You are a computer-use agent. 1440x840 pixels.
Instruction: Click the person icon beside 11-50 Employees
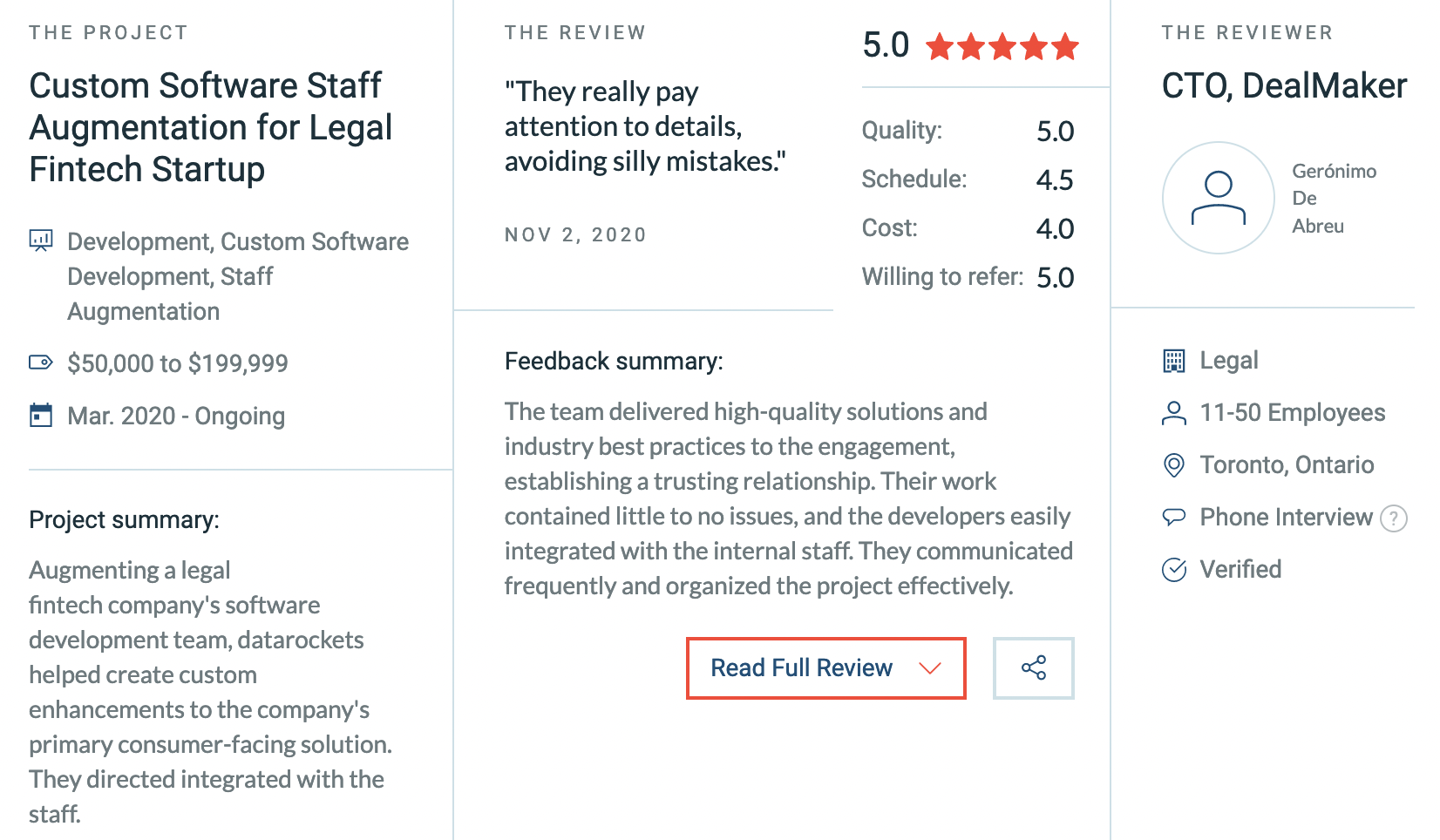1174,413
